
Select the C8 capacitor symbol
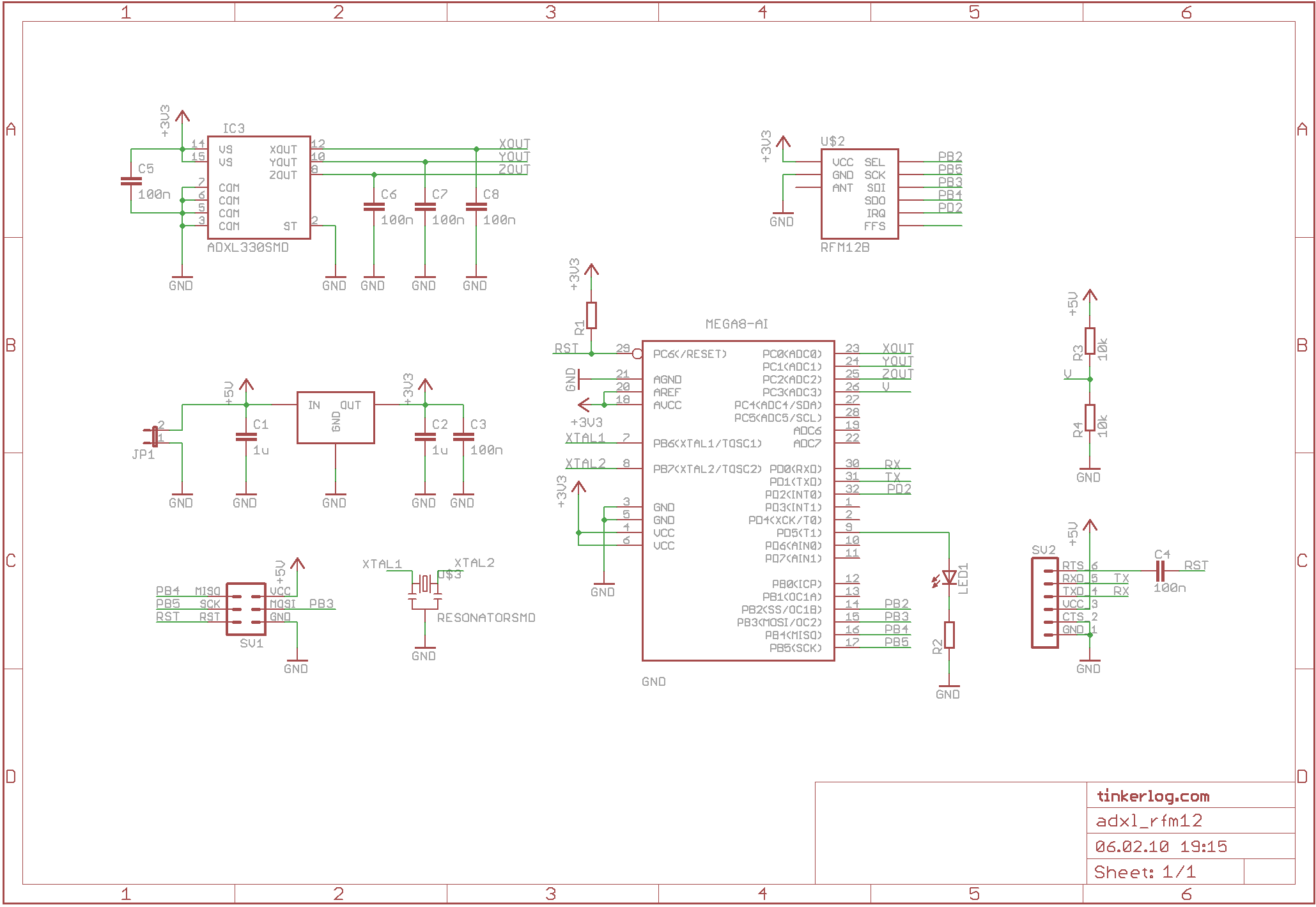tap(476, 206)
